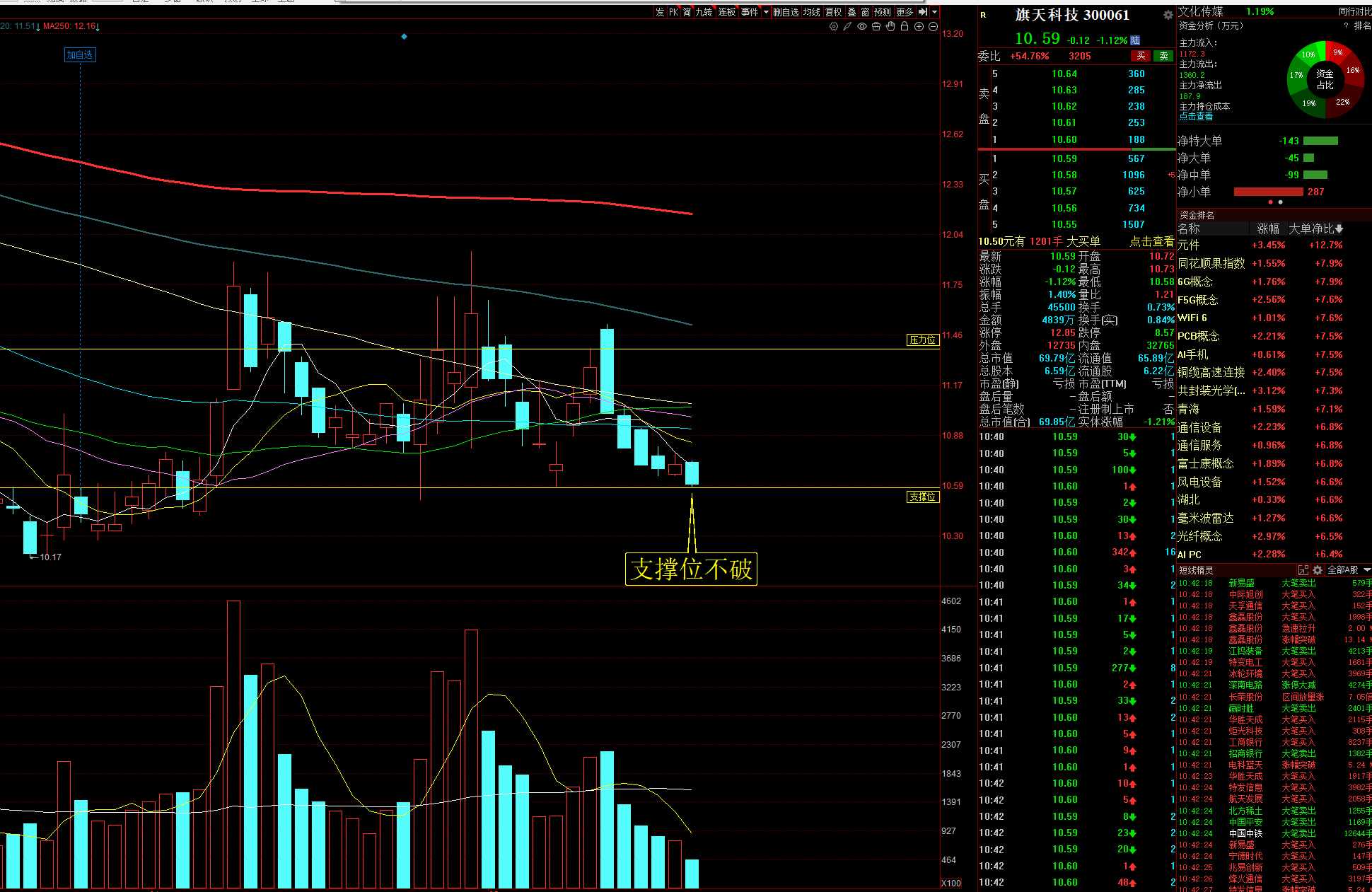1372x892 pixels.
Task: Click the green 卖 sell button
Action: [1163, 56]
